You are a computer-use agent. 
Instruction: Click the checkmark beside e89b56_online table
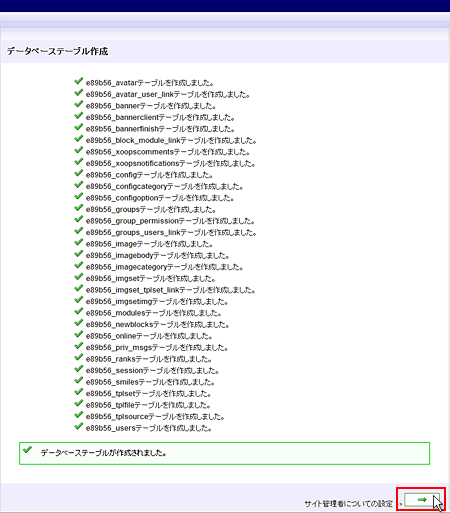pyautogui.click(x=79, y=334)
